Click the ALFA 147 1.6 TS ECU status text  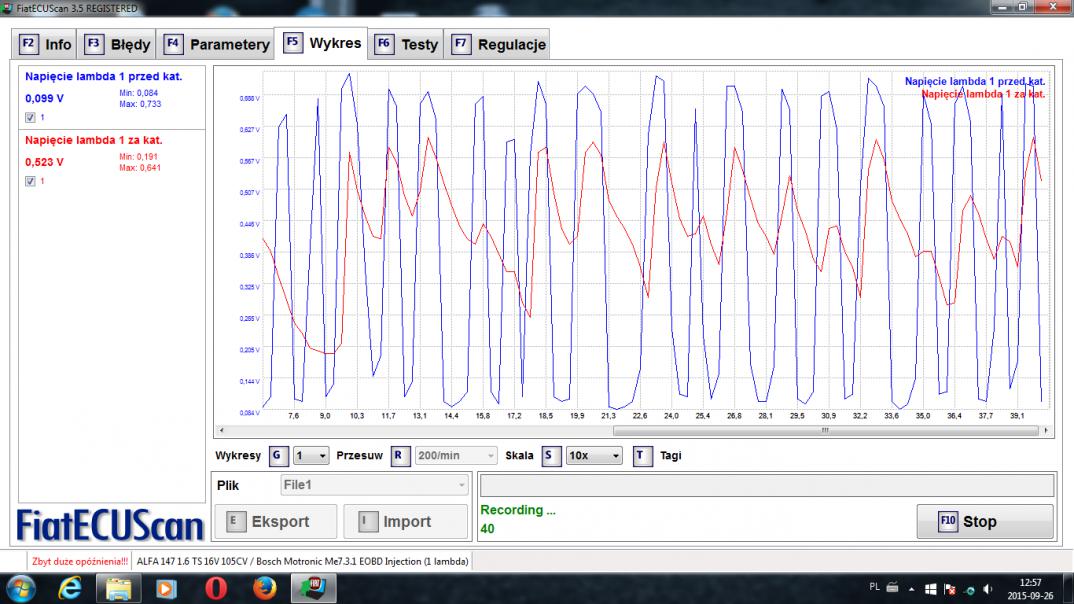(x=302, y=562)
